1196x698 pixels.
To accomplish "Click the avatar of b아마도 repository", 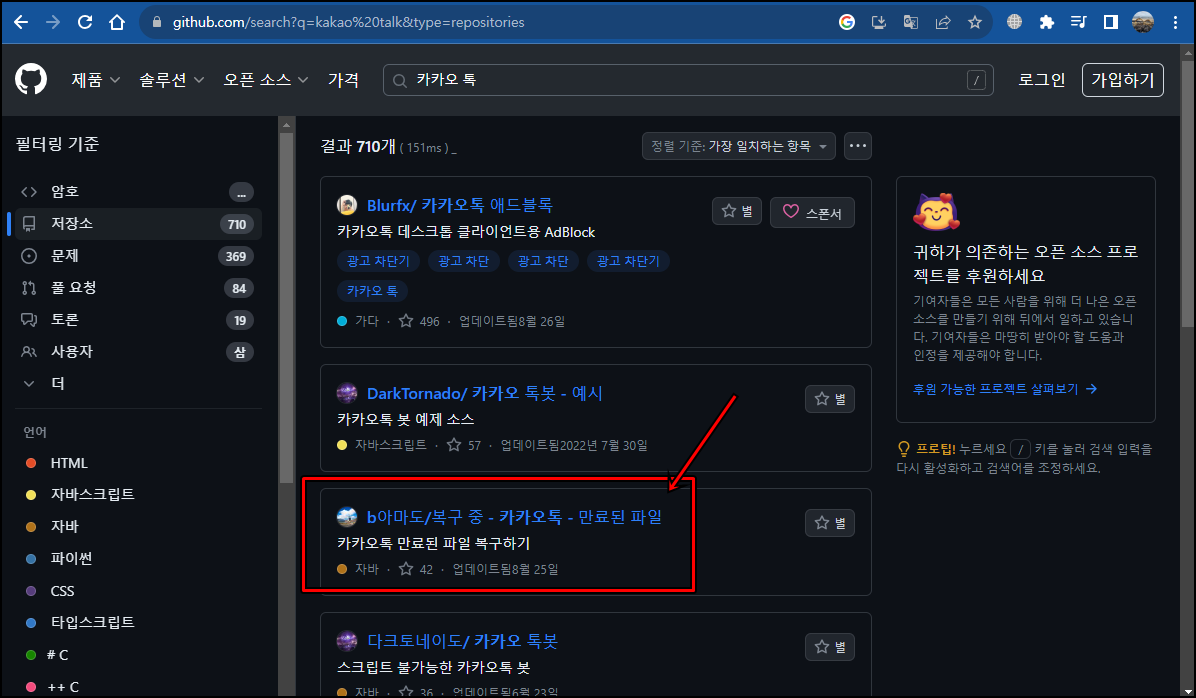I will click(x=347, y=516).
